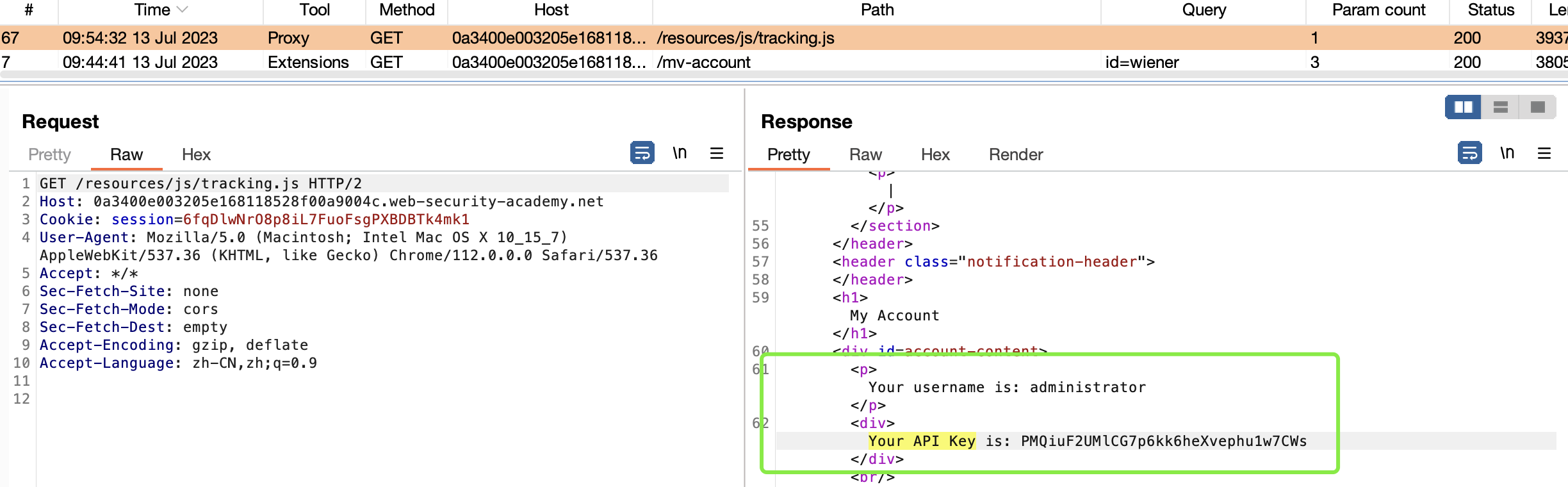Open the Render tab in the Response panel
The height and width of the screenshot is (487, 1568).
(1016, 154)
